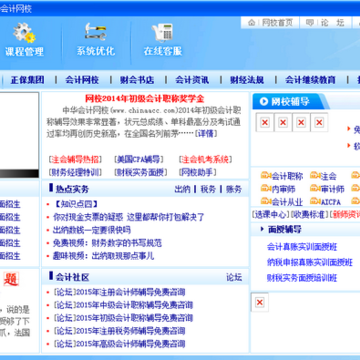Open the 详情 link in article

tap(206, 134)
